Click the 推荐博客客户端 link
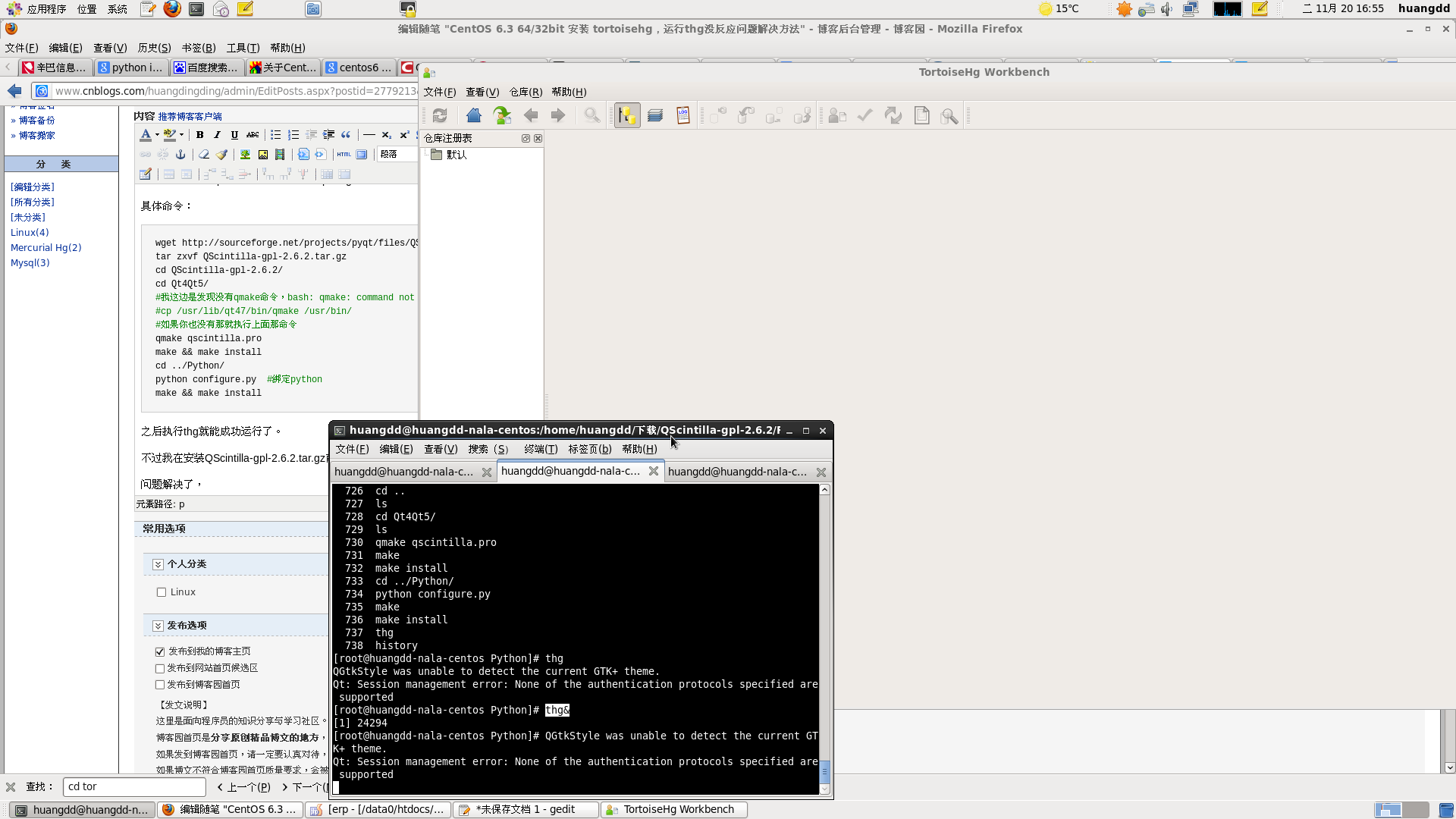The width and height of the screenshot is (1456, 819). [x=190, y=117]
